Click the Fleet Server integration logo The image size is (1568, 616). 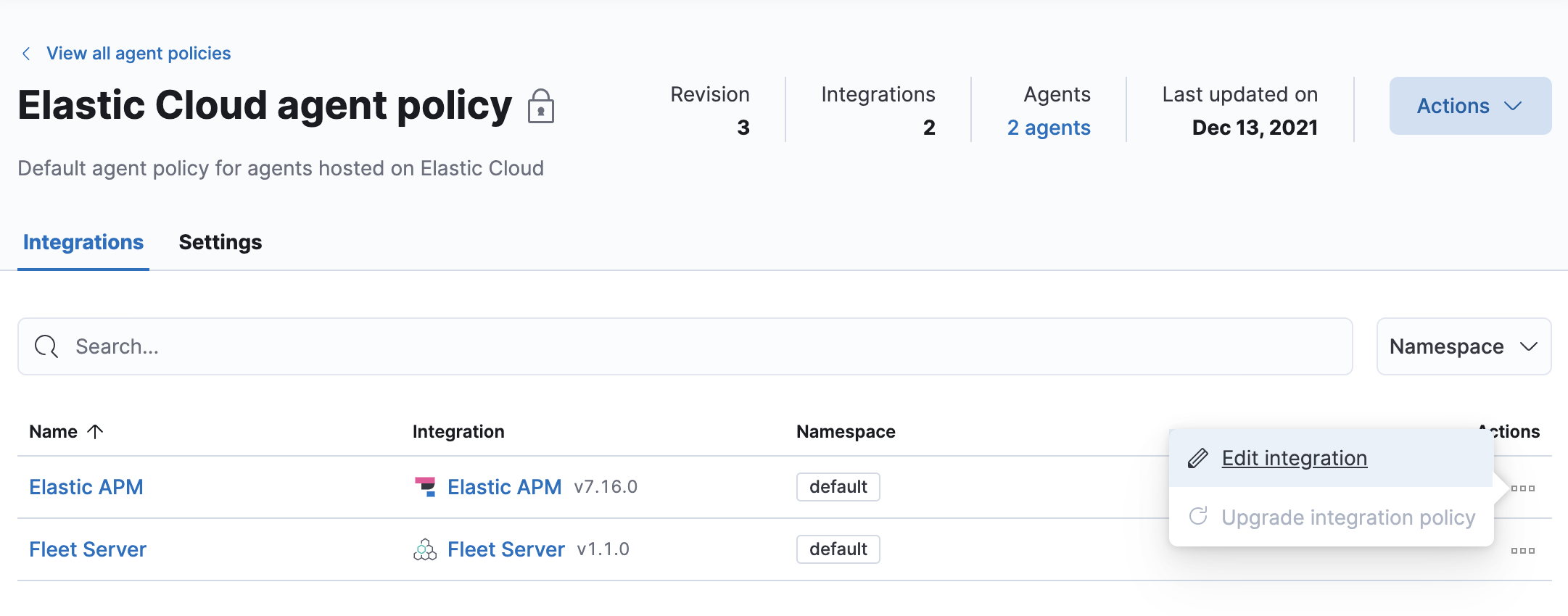[425, 550]
